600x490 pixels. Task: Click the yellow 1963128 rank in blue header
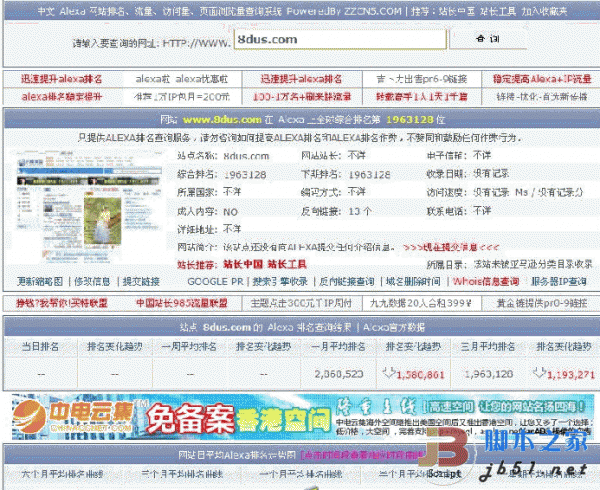pyautogui.click(x=410, y=120)
